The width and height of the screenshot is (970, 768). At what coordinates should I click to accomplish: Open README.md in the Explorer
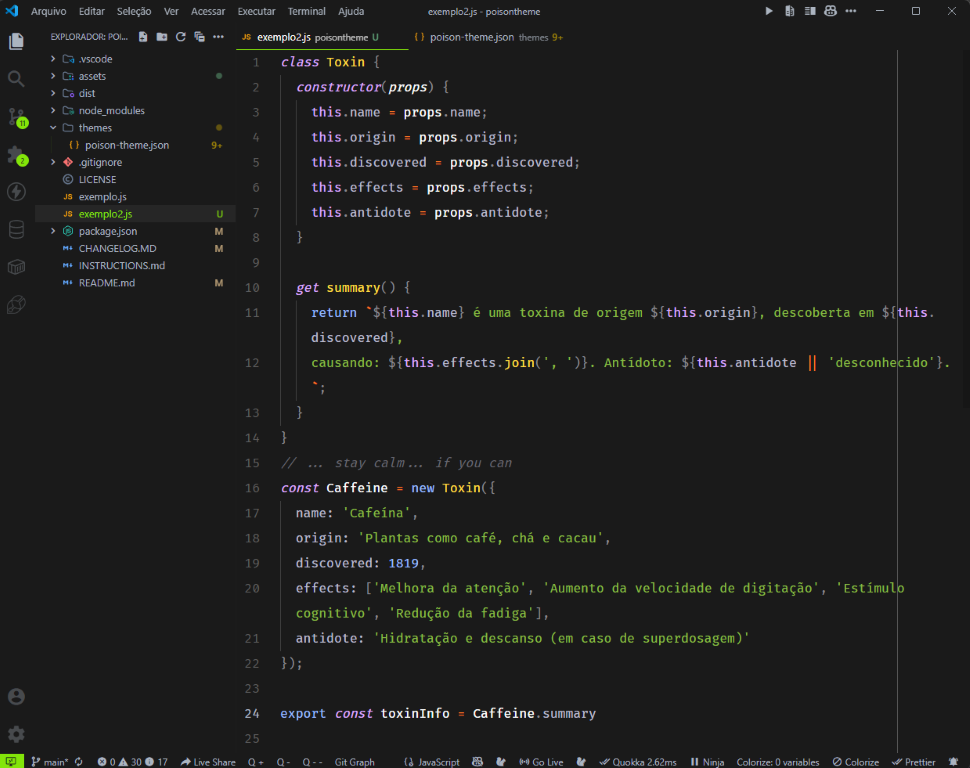pos(106,283)
